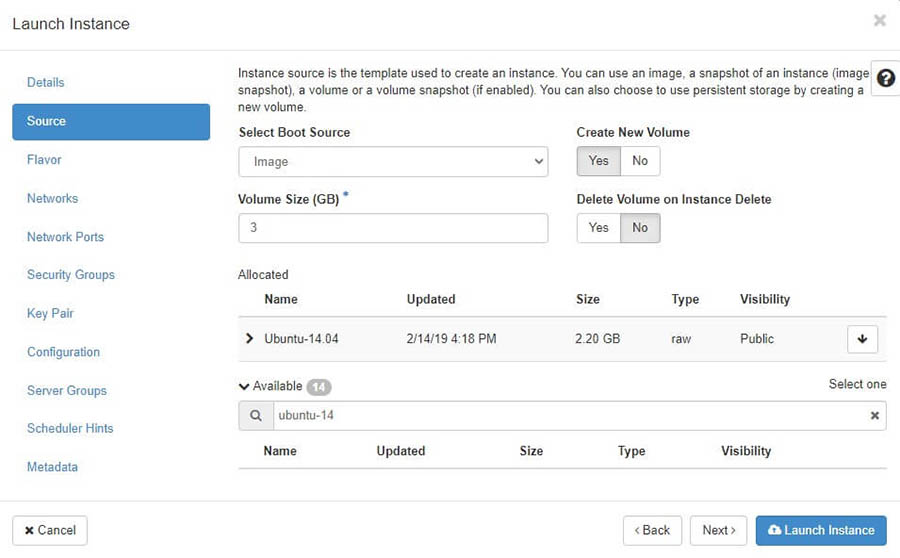Click the help question mark icon

(x=885, y=78)
